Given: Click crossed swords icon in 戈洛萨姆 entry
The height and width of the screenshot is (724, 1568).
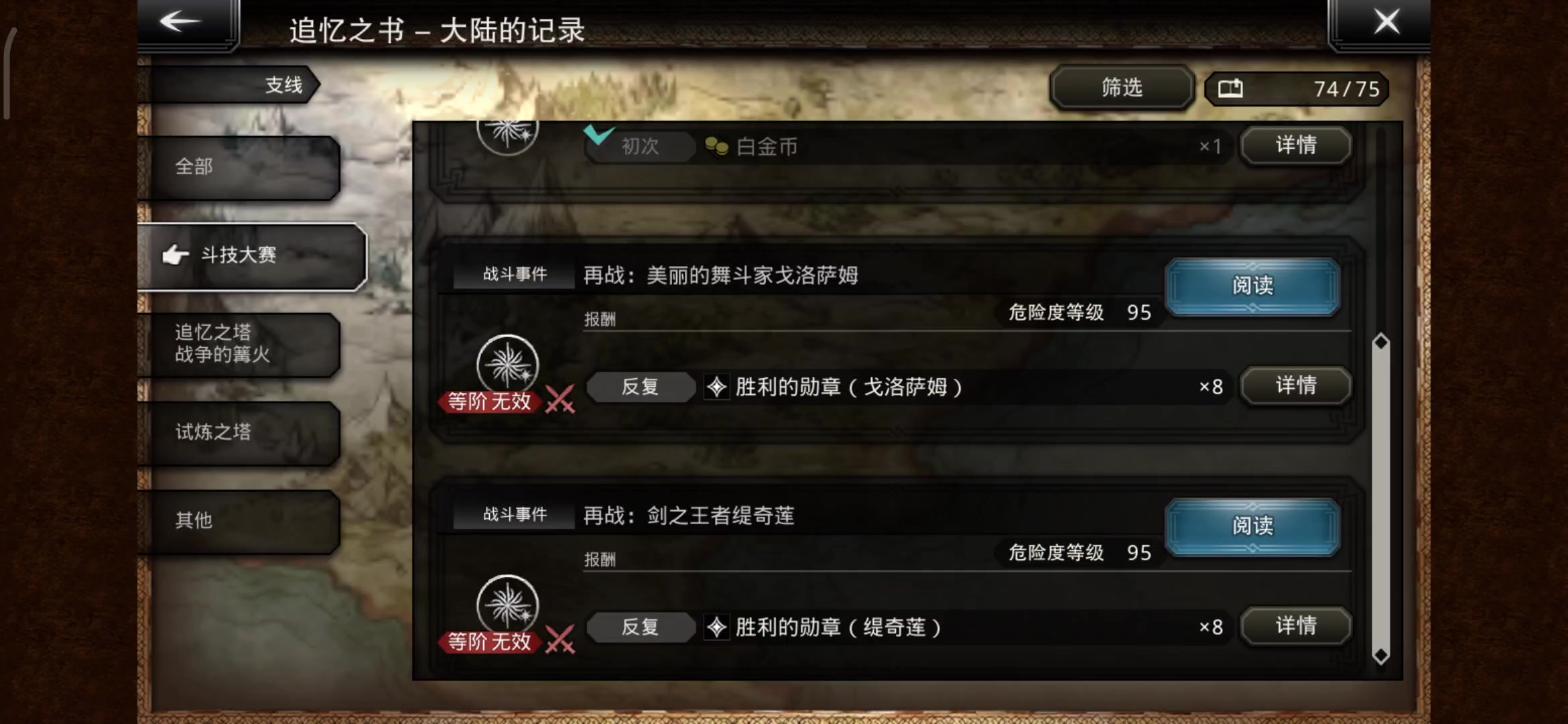Looking at the screenshot, I should tap(560, 400).
